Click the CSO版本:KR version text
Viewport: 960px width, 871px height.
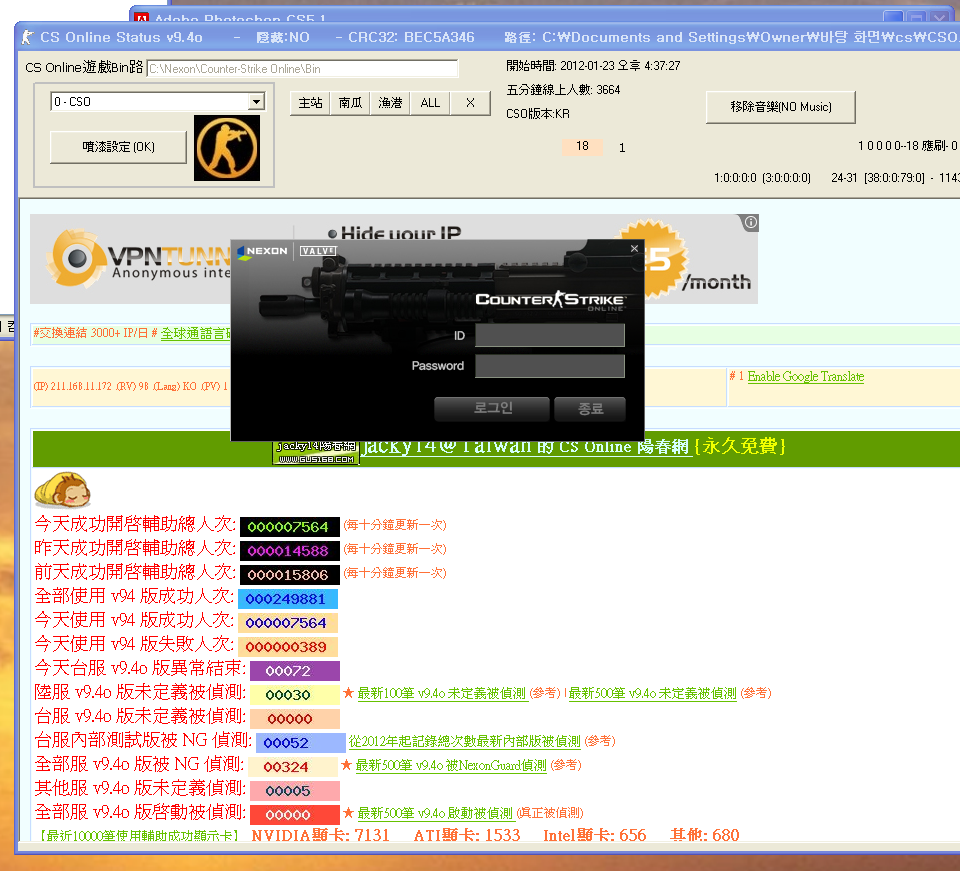[538, 114]
